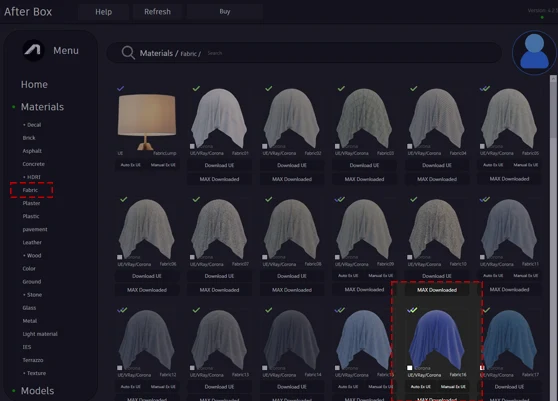Select the Plastic material category
Image resolution: width=558 pixels, height=401 pixels.
31,216
